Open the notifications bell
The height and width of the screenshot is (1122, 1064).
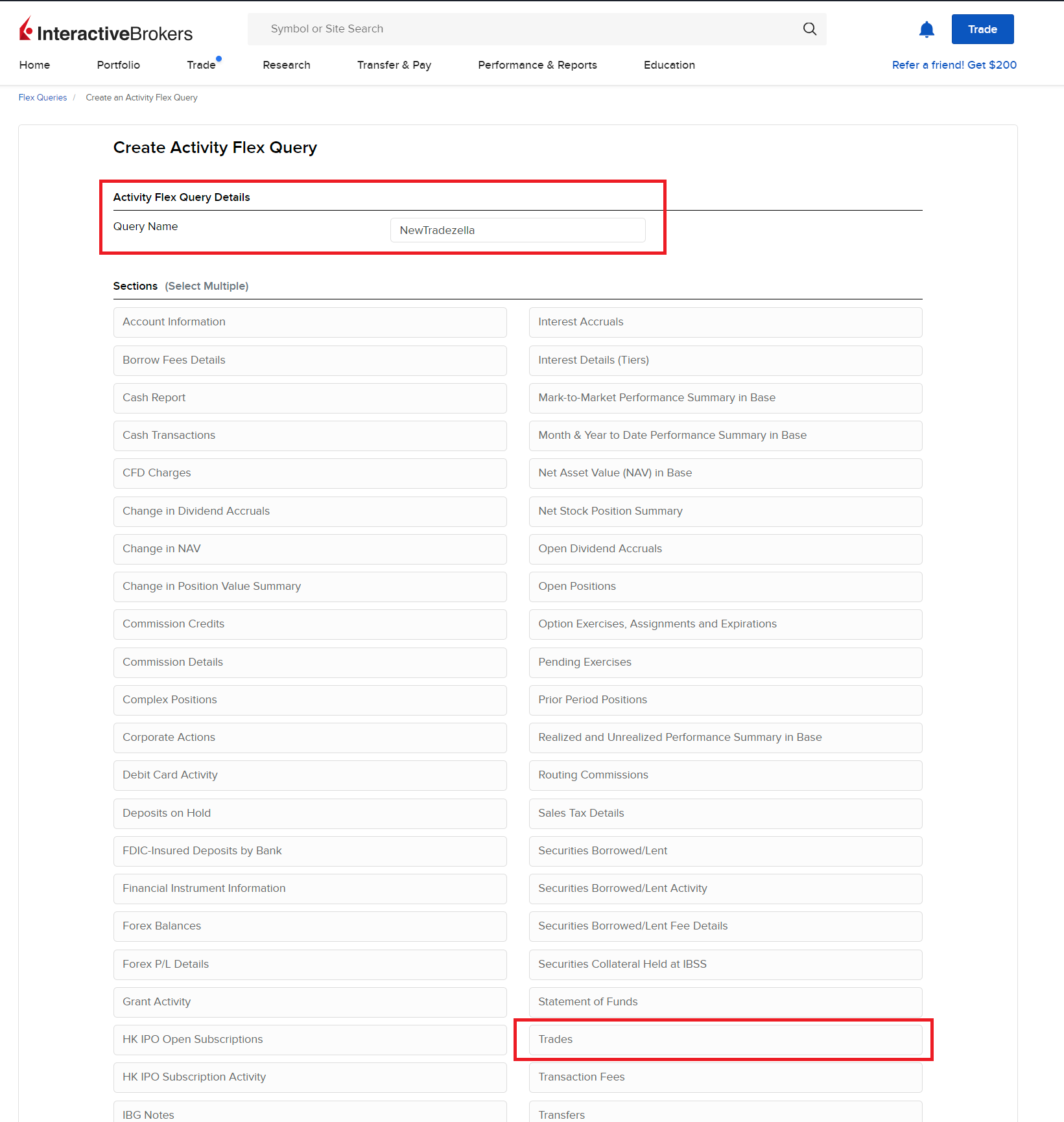pos(927,30)
